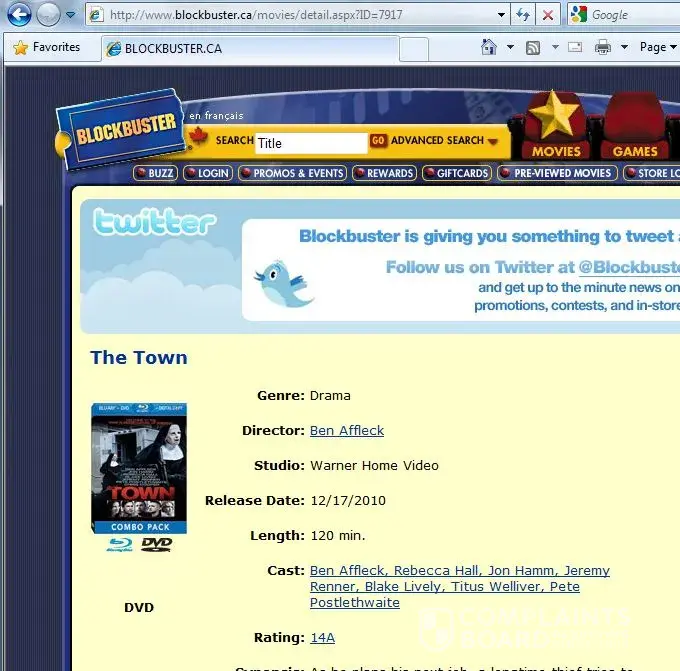Screen dimensions: 680x671
Task: Click the browser Back arrow button
Action: click(19, 14)
